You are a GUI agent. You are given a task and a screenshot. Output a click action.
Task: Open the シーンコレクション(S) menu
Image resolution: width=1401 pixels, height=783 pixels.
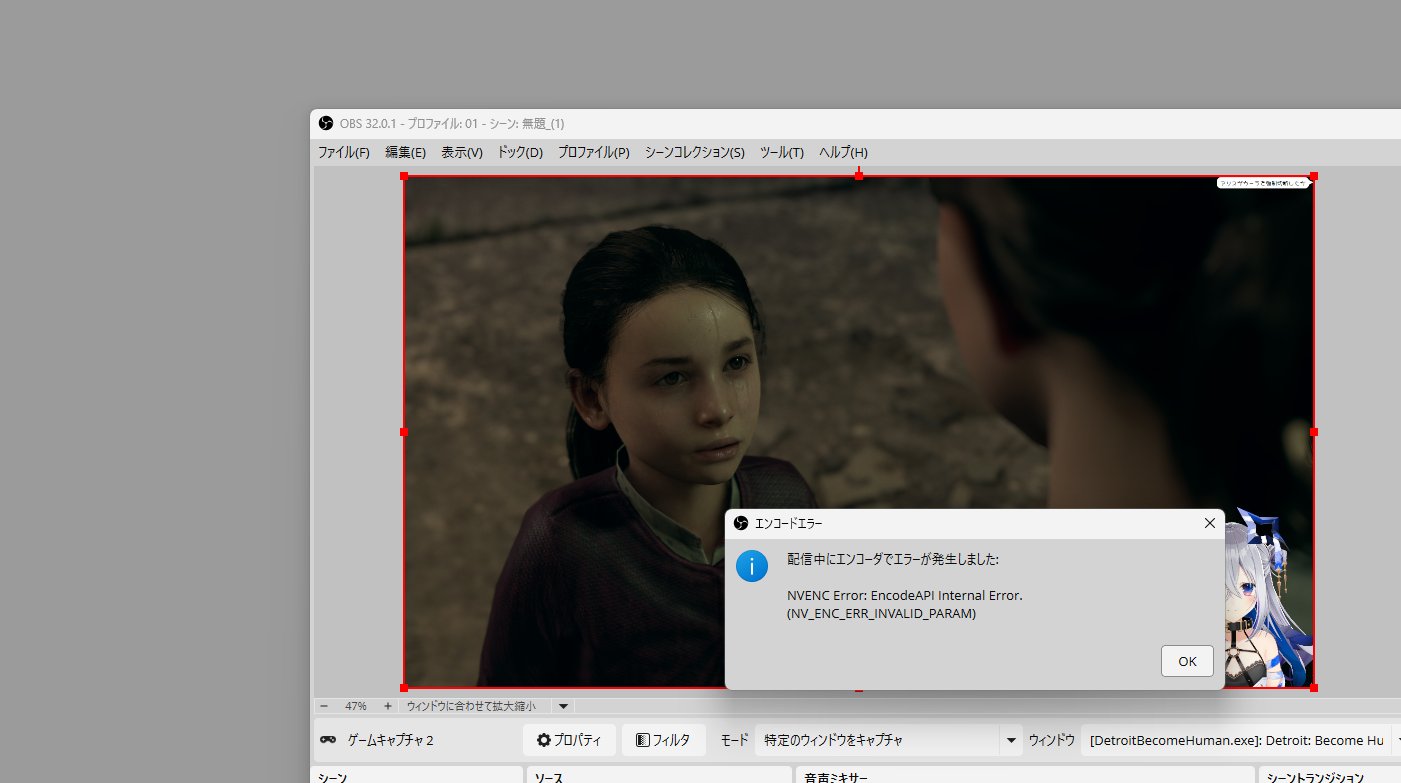(694, 152)
